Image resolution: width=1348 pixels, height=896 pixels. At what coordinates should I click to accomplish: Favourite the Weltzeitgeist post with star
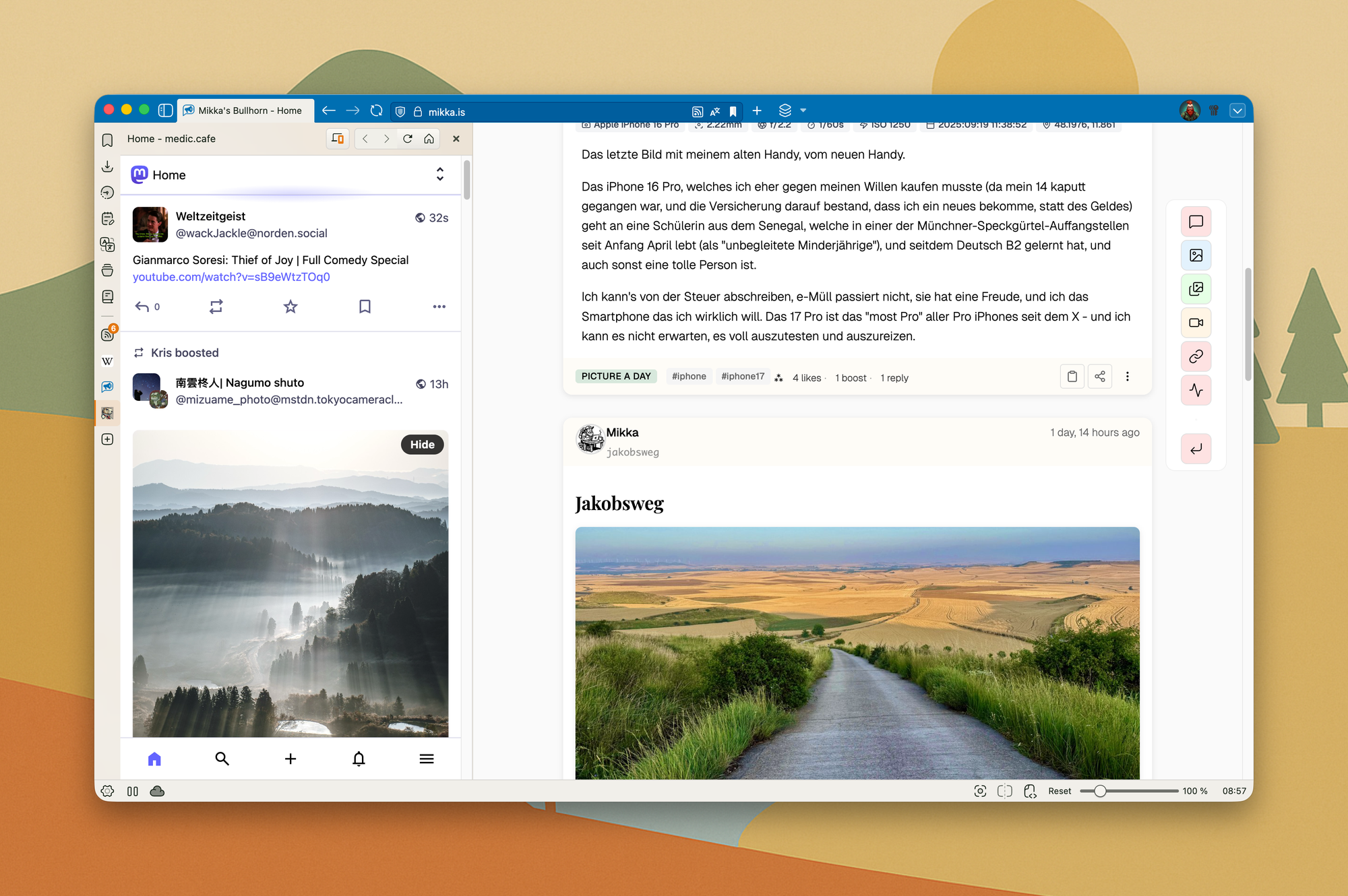[x=290, y=307]
